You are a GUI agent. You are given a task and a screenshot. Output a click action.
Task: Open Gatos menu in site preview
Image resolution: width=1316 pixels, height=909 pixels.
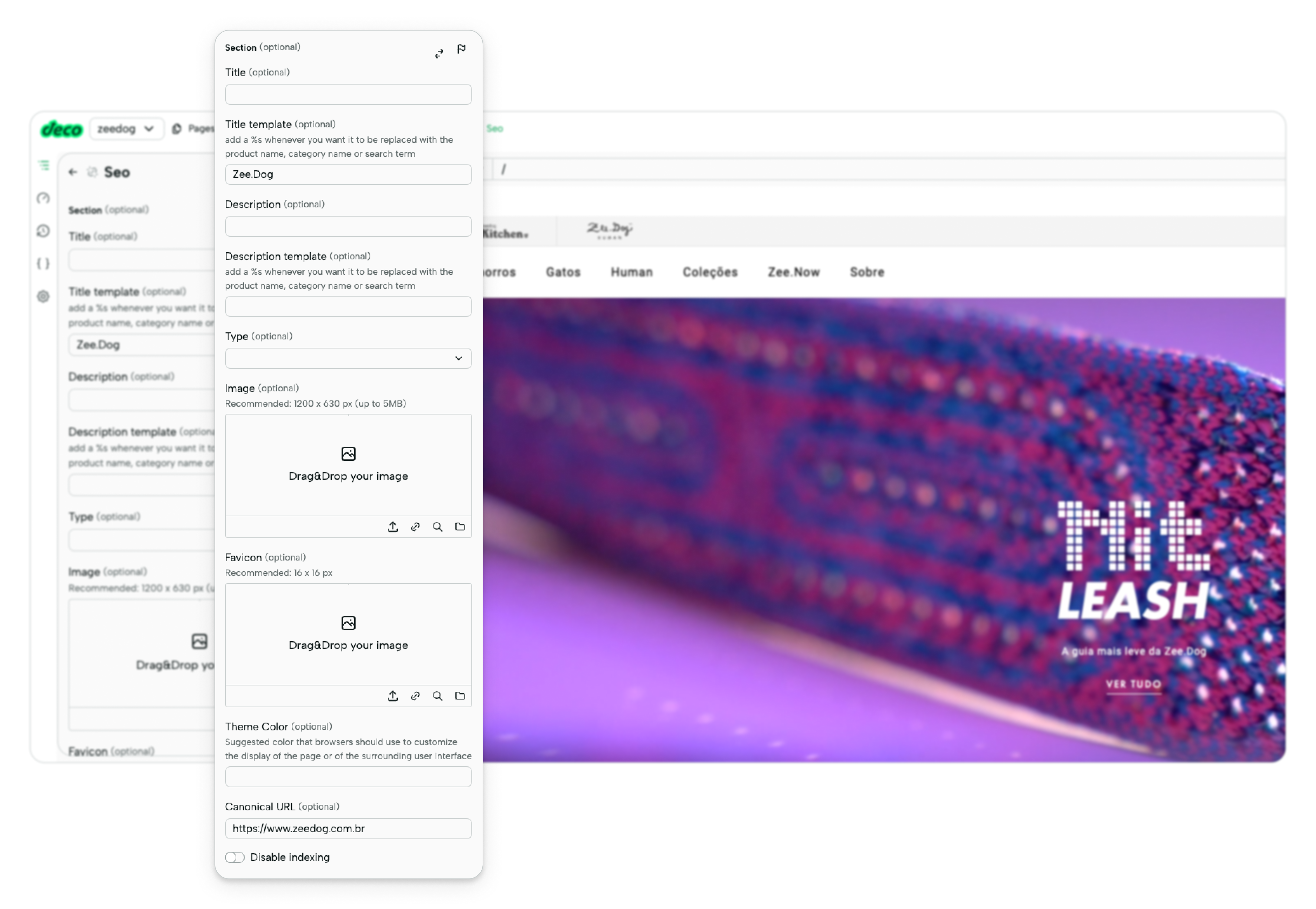[x=563, y=272]
